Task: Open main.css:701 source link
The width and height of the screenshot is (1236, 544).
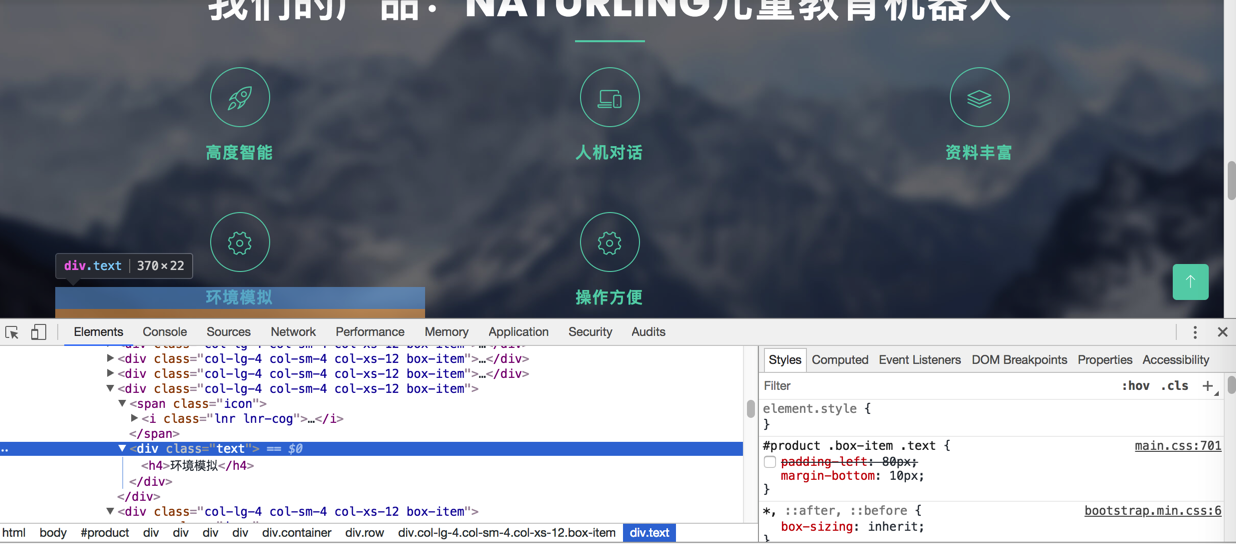Action: point(1178,446)
